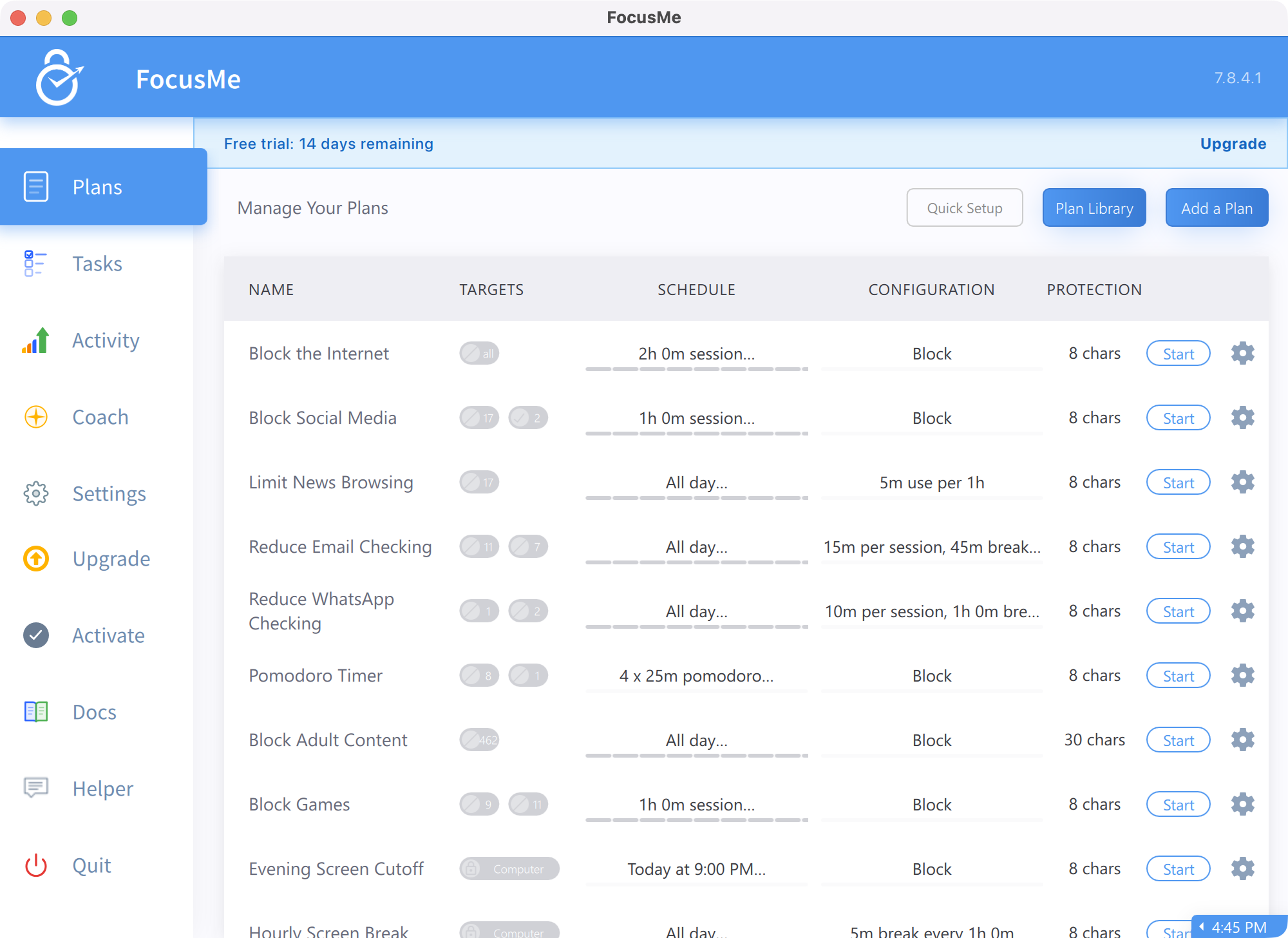Click the Docs open book icon
Viewport: 1288px width, 938px height.
36,712
